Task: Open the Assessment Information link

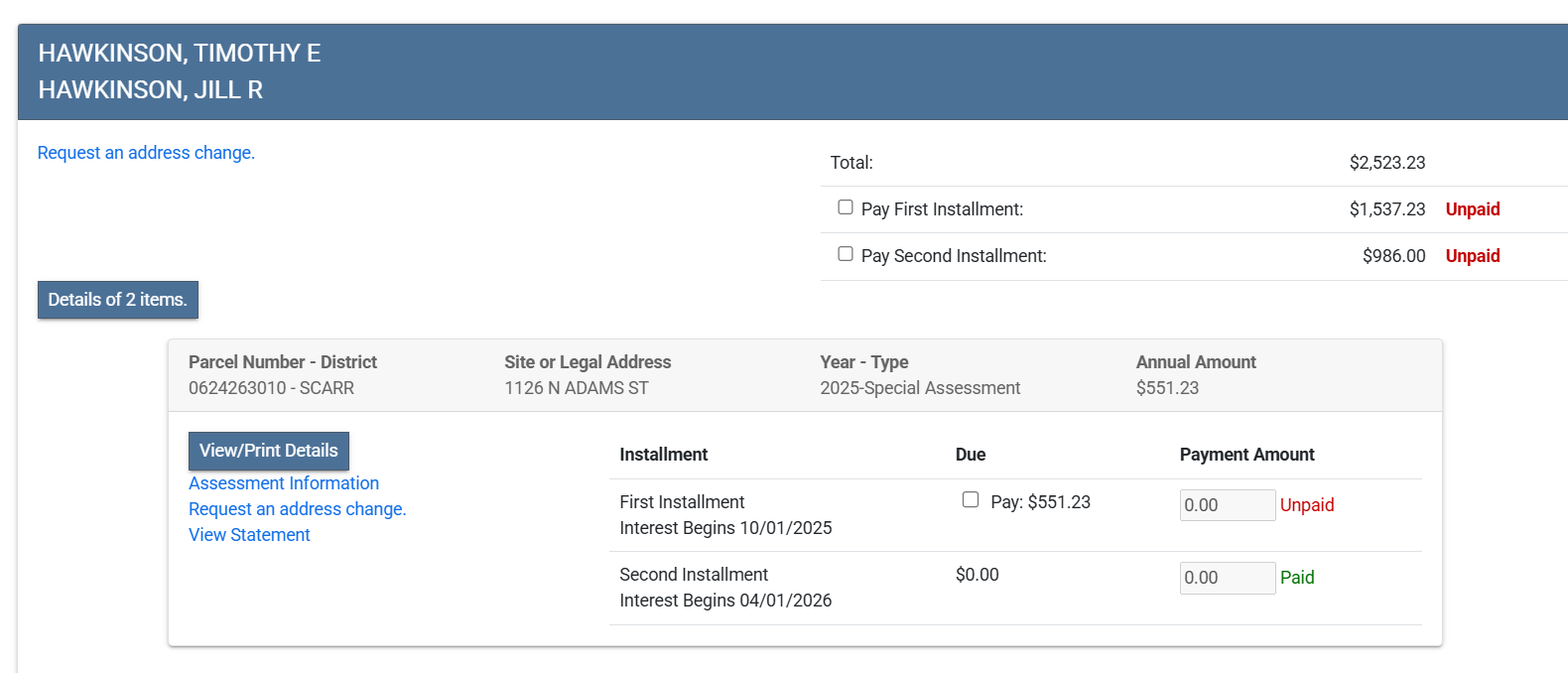Action: point(284,483)
